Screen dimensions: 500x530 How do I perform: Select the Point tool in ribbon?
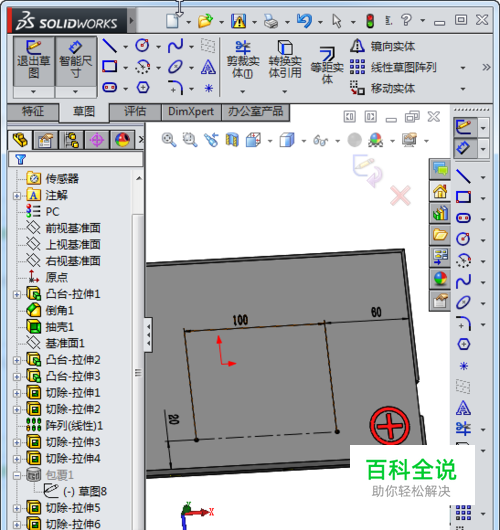209,88
